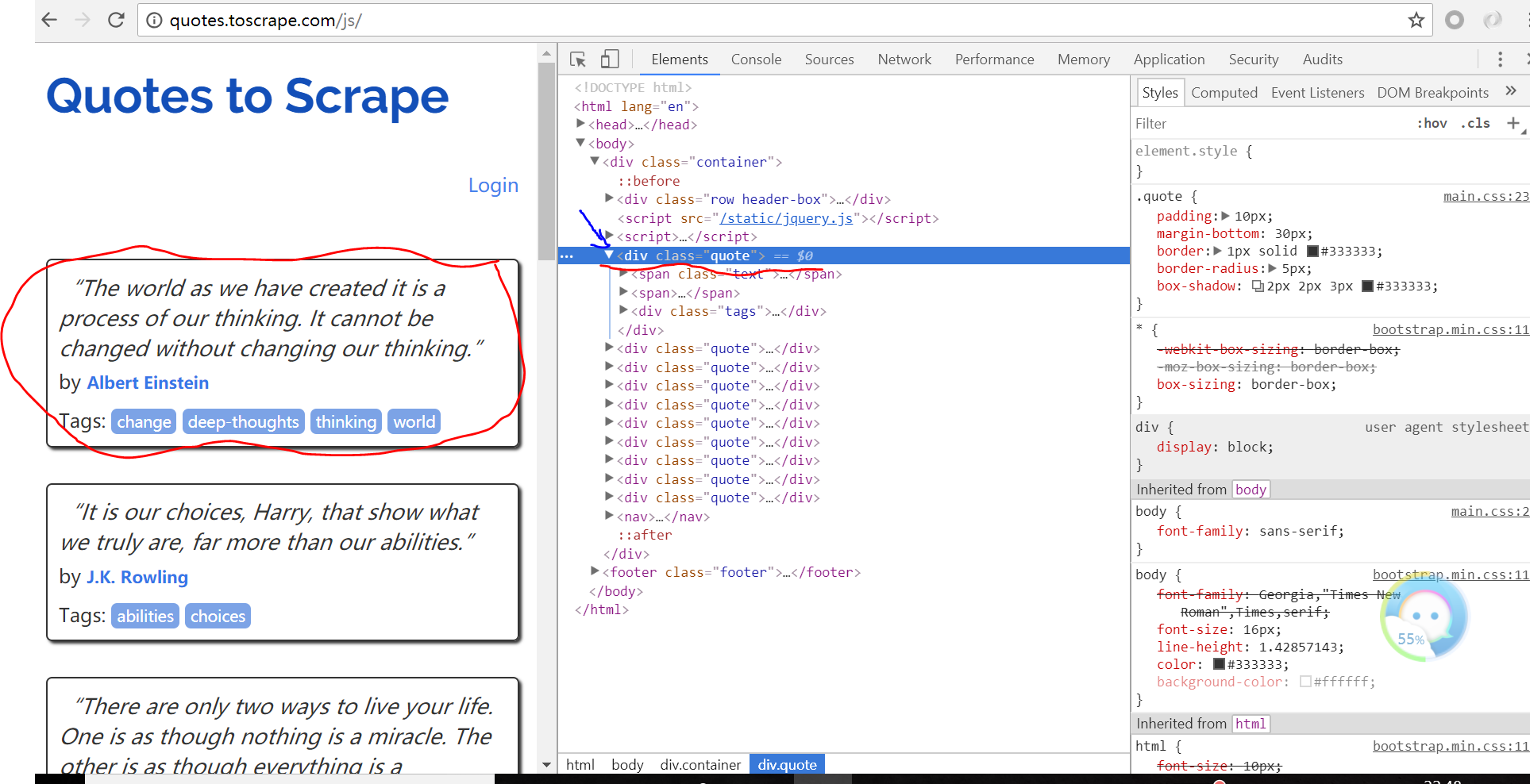Expand the div class tags node
This screenshot has width=1530, height=784.
[x=624, y=310]
